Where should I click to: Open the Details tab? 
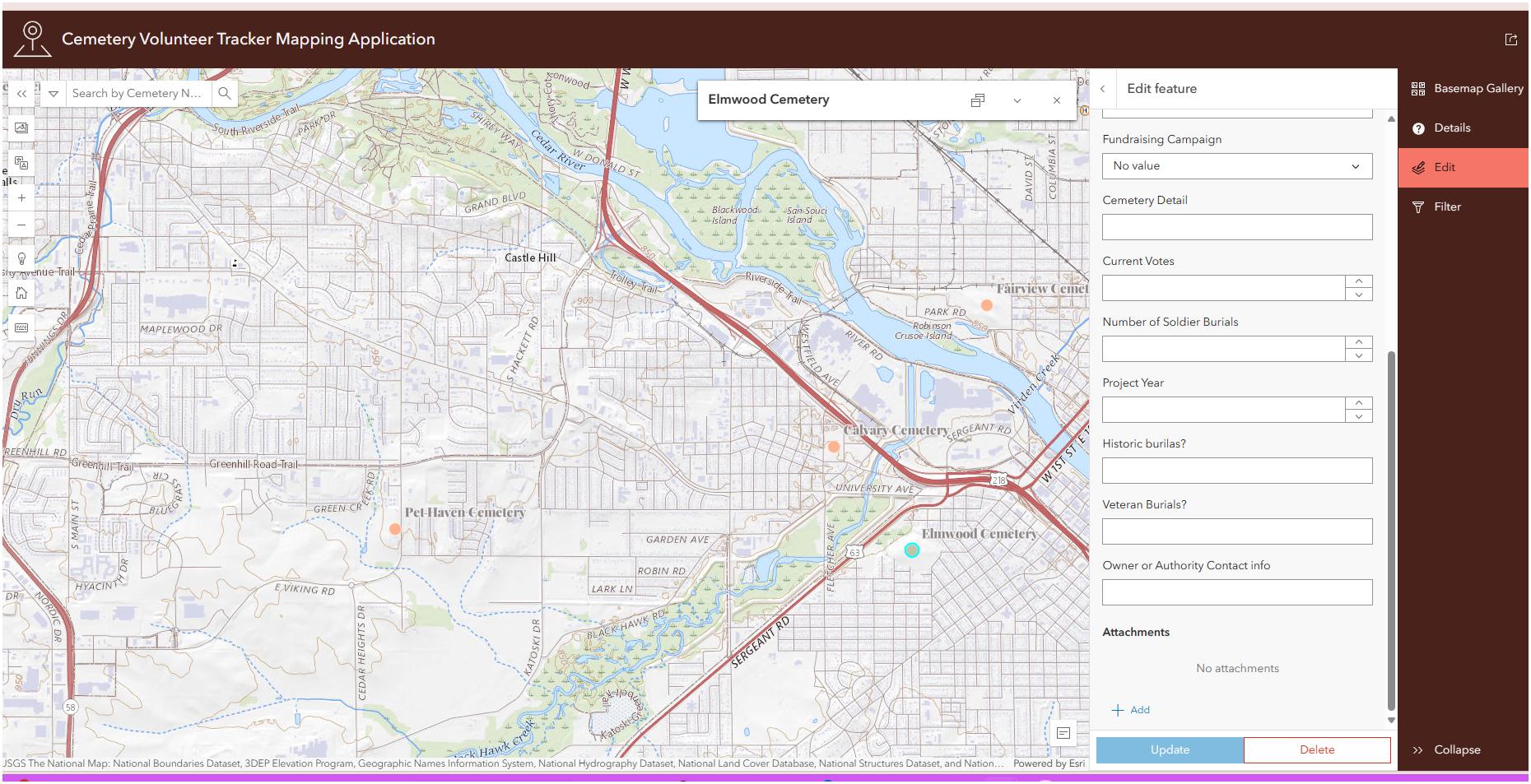click(x=1464, y=128)
